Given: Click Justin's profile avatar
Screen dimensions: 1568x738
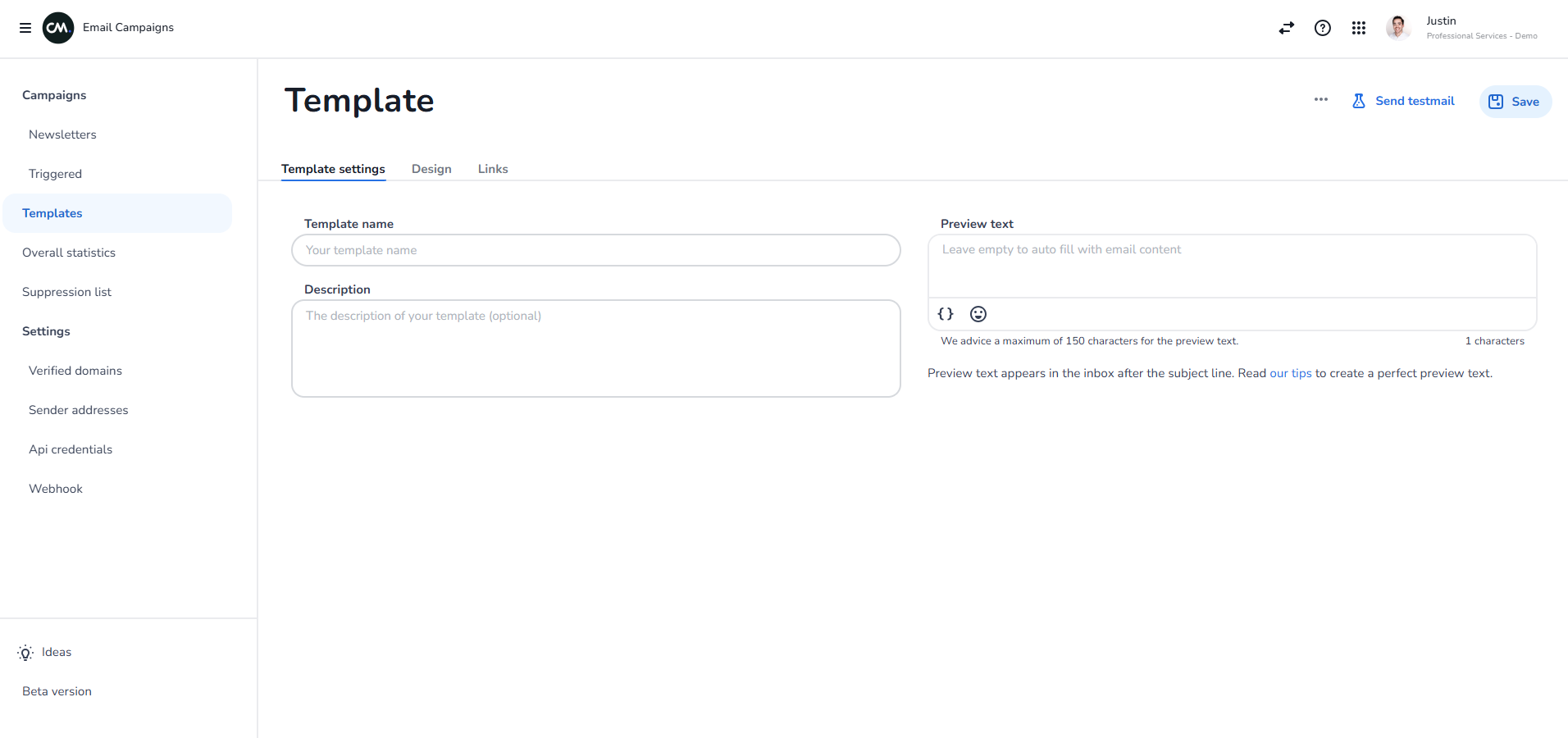Looking at the screenshot, I should 1398,28.
